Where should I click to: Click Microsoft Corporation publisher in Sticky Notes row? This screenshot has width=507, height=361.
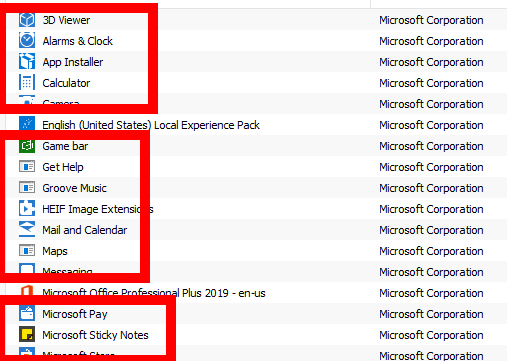click(431, 335)
